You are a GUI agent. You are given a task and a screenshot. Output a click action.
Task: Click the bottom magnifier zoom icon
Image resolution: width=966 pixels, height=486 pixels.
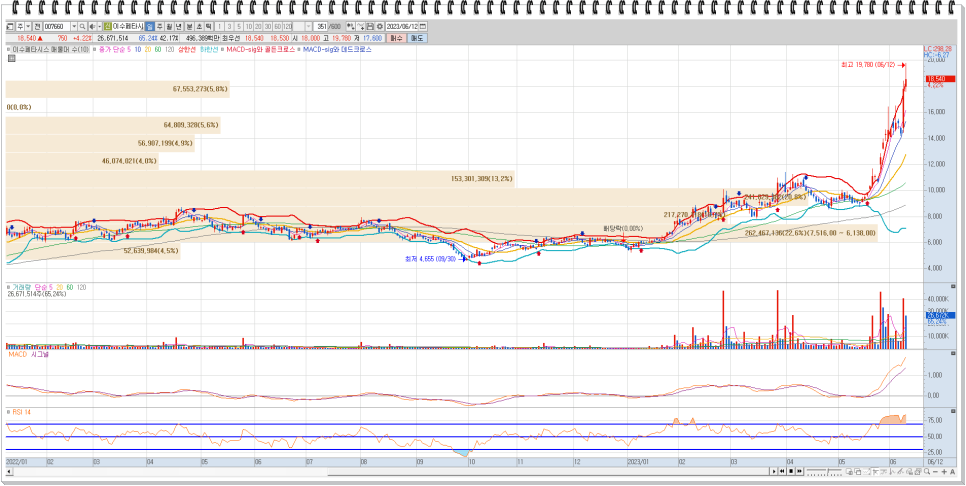[x=927, y=471]
